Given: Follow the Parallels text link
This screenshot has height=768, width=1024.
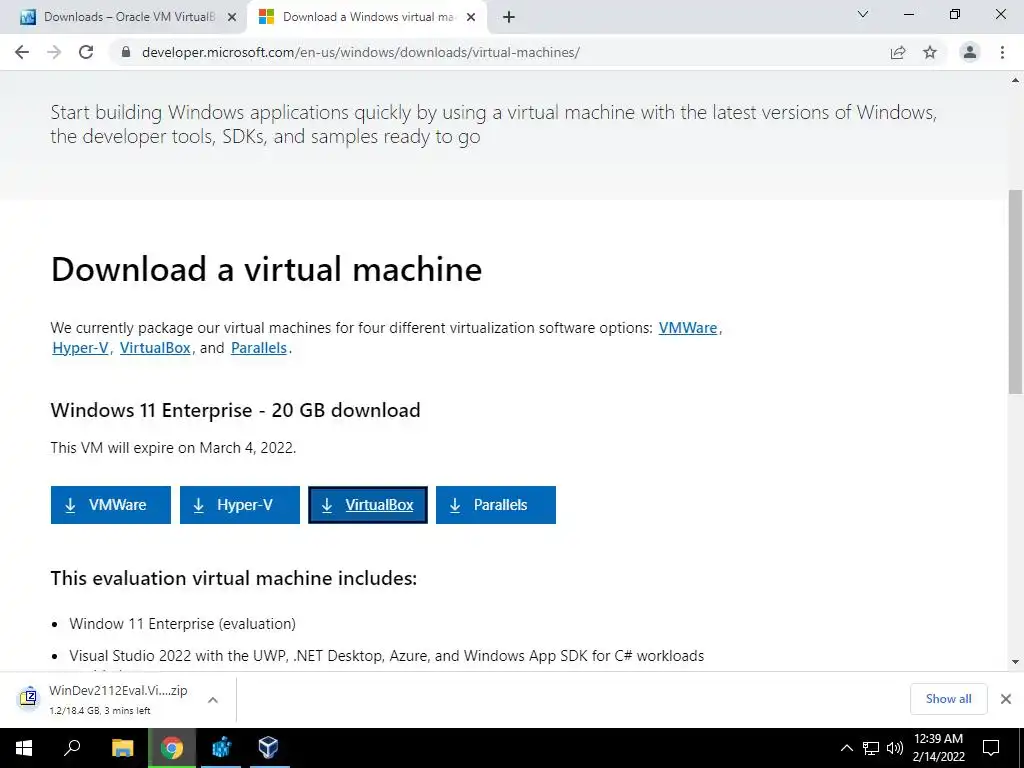Looking at the screenshot, I should [259, 348].
